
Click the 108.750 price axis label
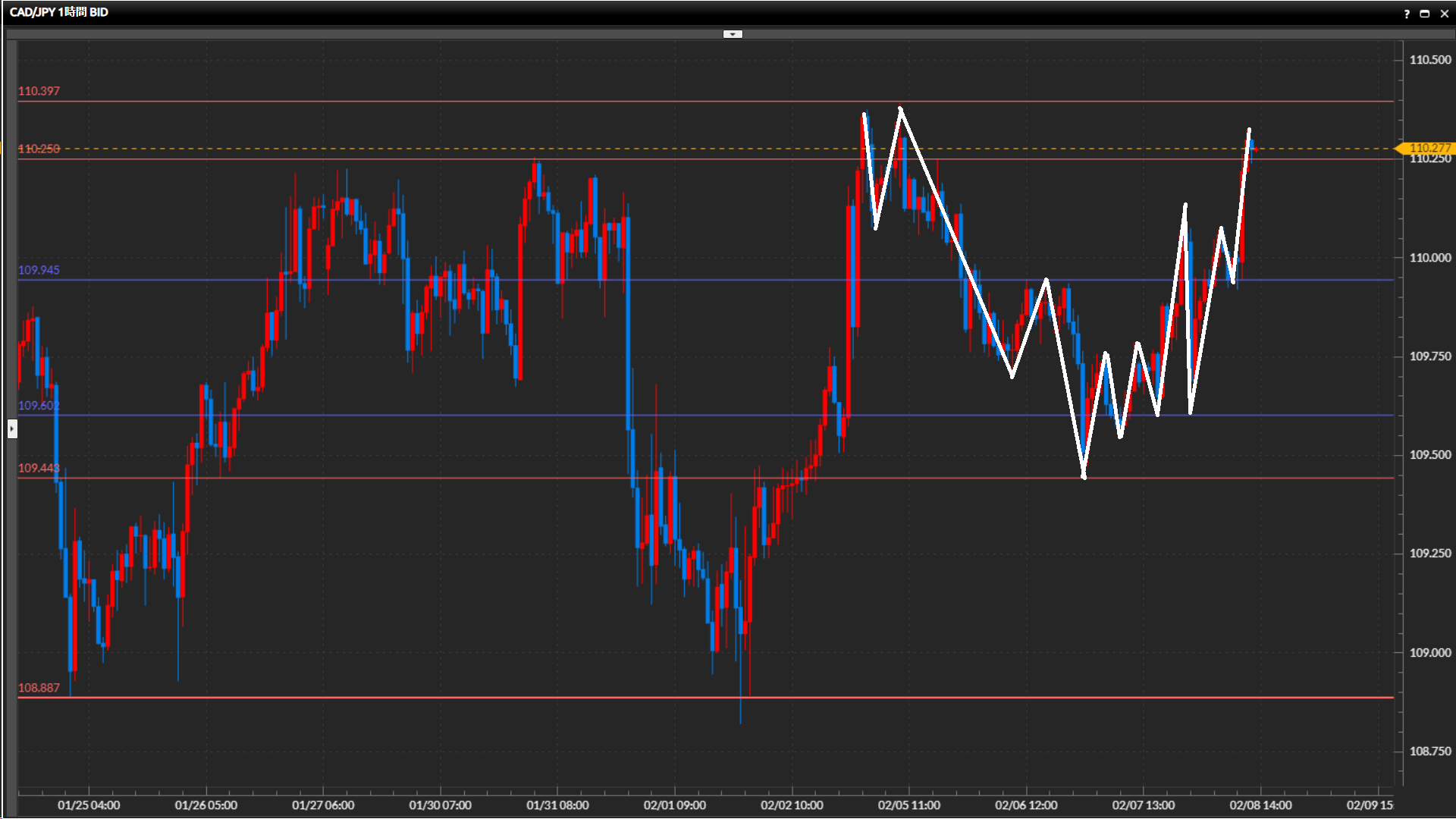1429,751
